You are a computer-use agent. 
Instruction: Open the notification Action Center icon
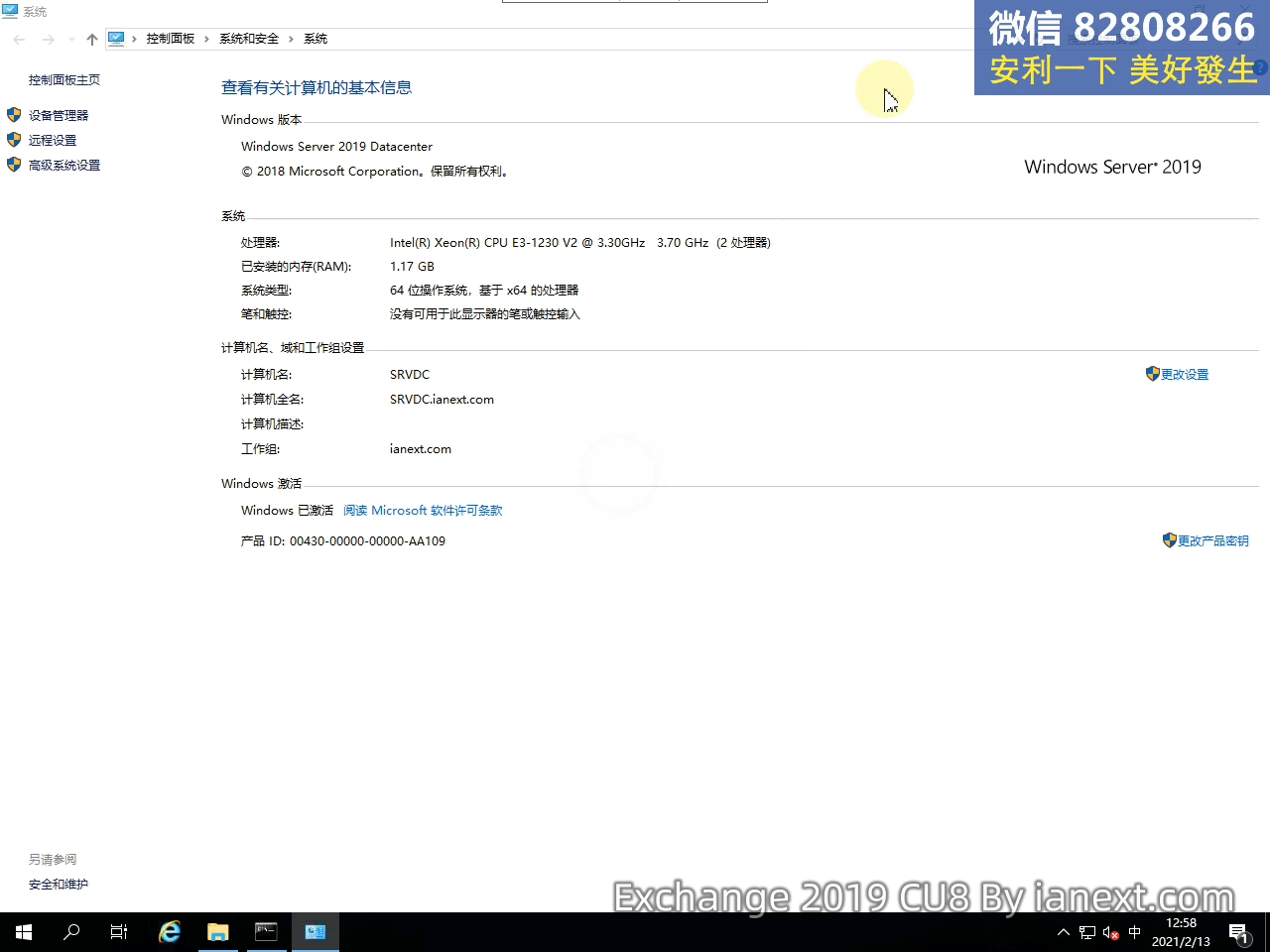[x=1239, y=932]
